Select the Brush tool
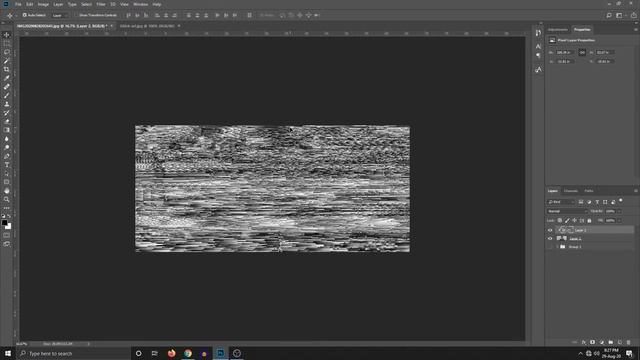The image size is (640, 360). coord(7,96)
